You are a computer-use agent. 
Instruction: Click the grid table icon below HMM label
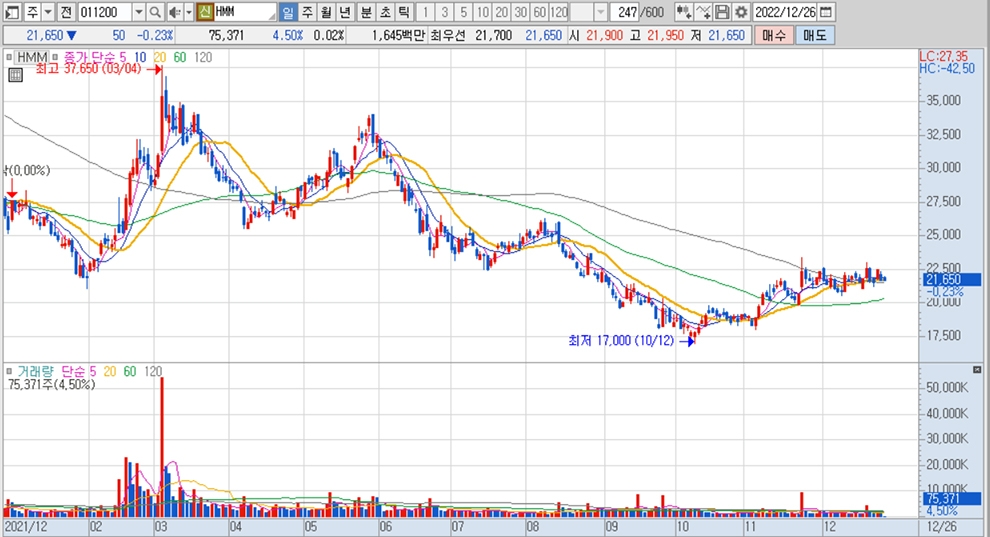[15, 76]
